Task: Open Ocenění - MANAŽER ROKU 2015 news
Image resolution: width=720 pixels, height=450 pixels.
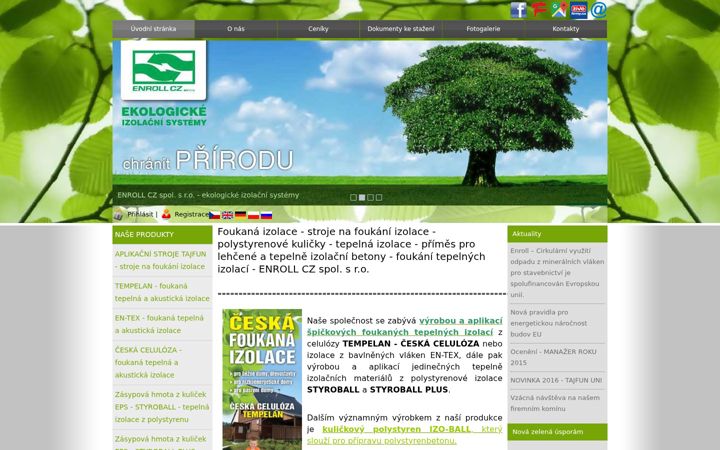Action: click(553, 357)
